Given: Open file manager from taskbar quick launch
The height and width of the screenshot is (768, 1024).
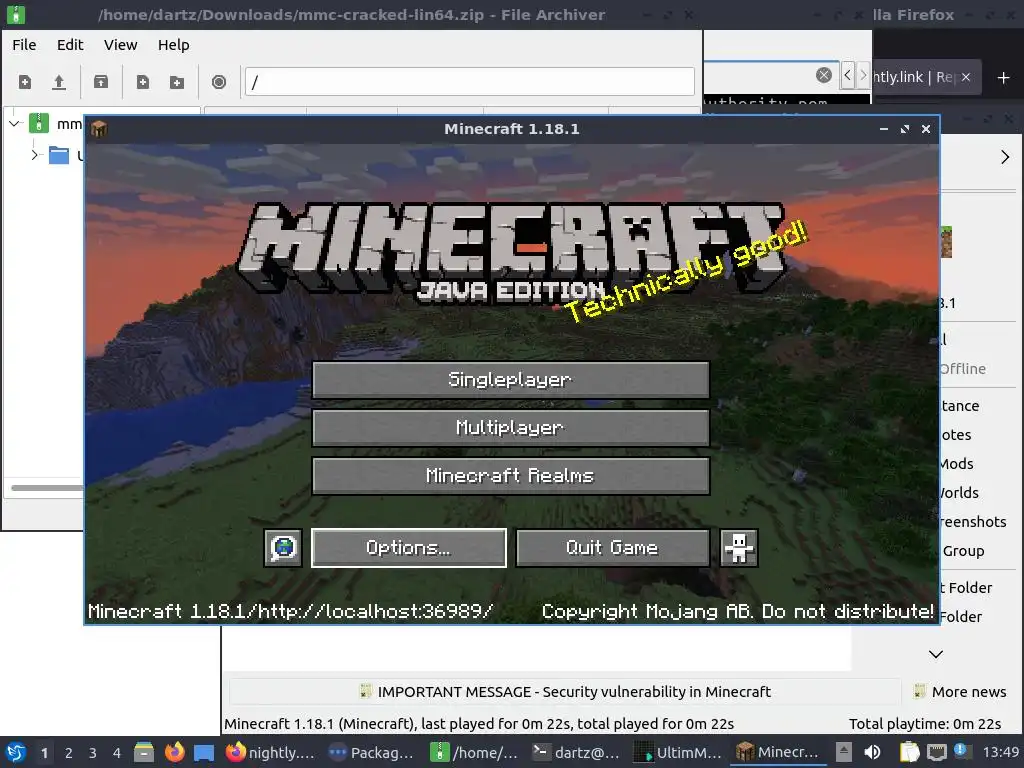Looking at the screenshot, I should pyautogui.click(x=144, y=752).
